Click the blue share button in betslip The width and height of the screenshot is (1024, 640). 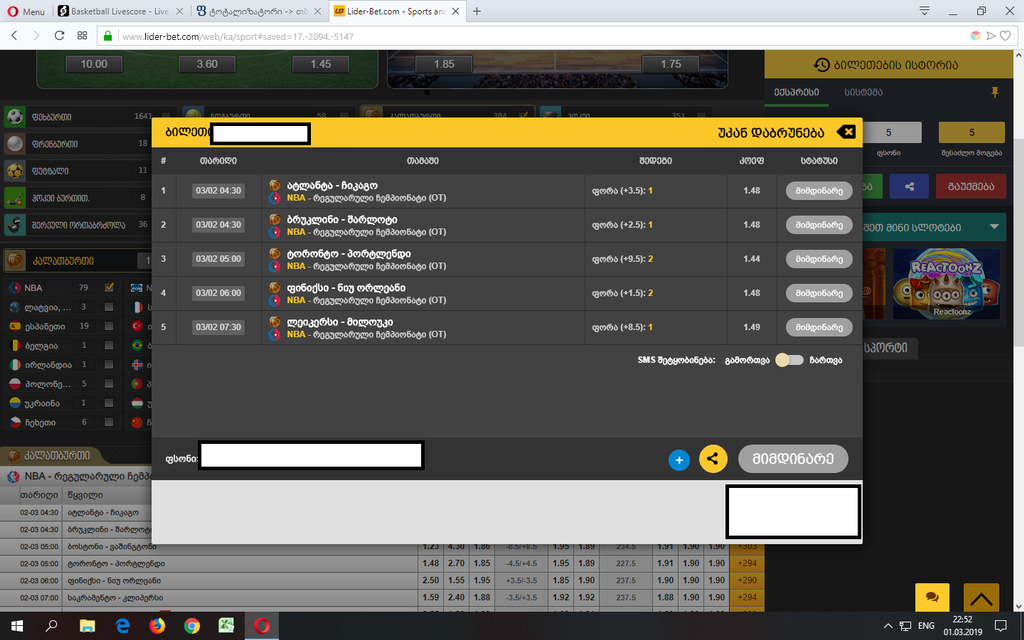coord(909,186)
